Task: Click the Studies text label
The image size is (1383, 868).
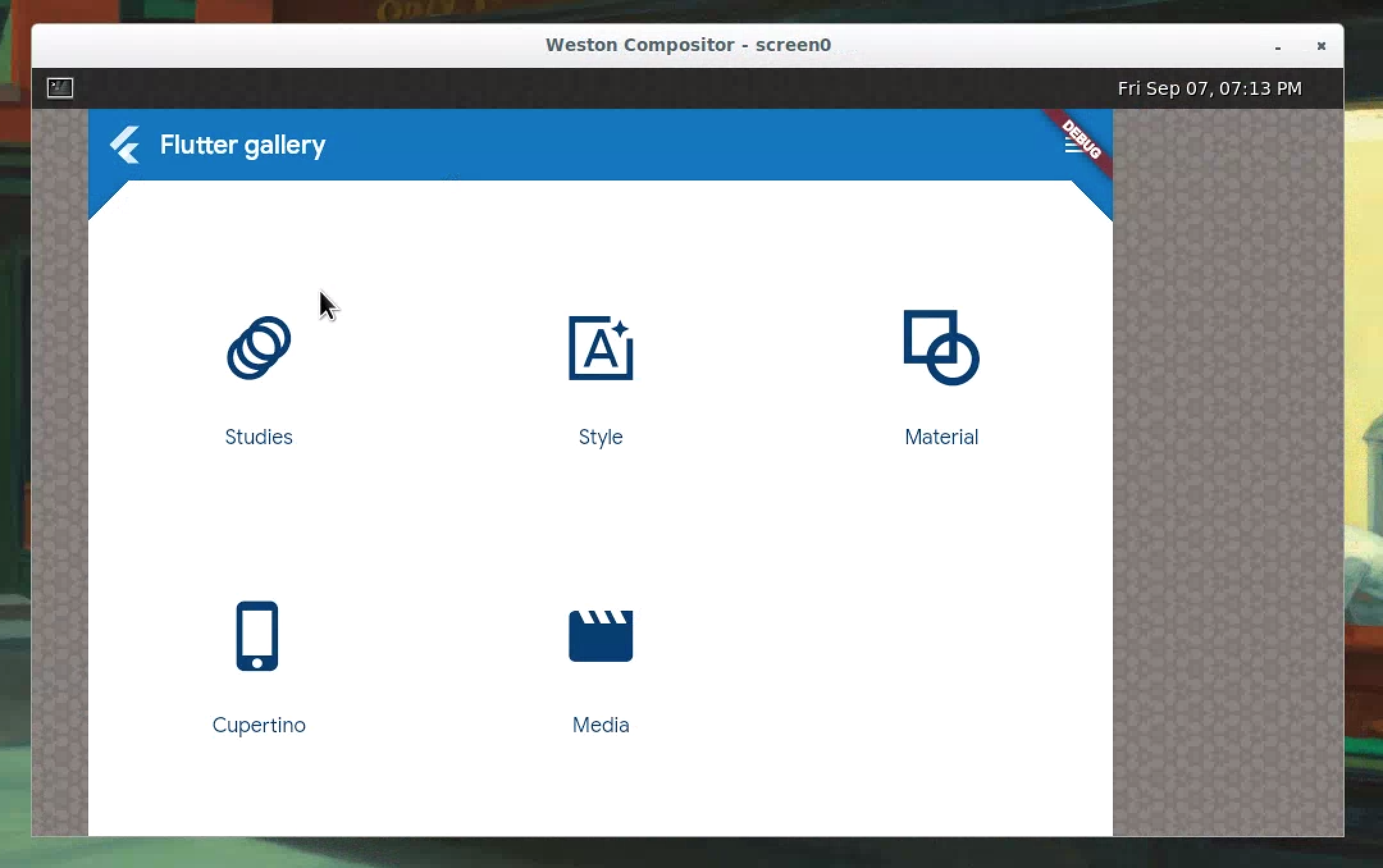Action: pyautogui.click(x=259, y=437)
